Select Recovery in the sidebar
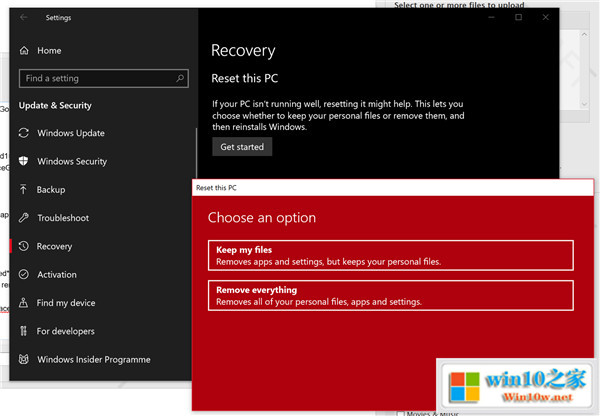Viewport: 600px width, 416px height. 54,246
